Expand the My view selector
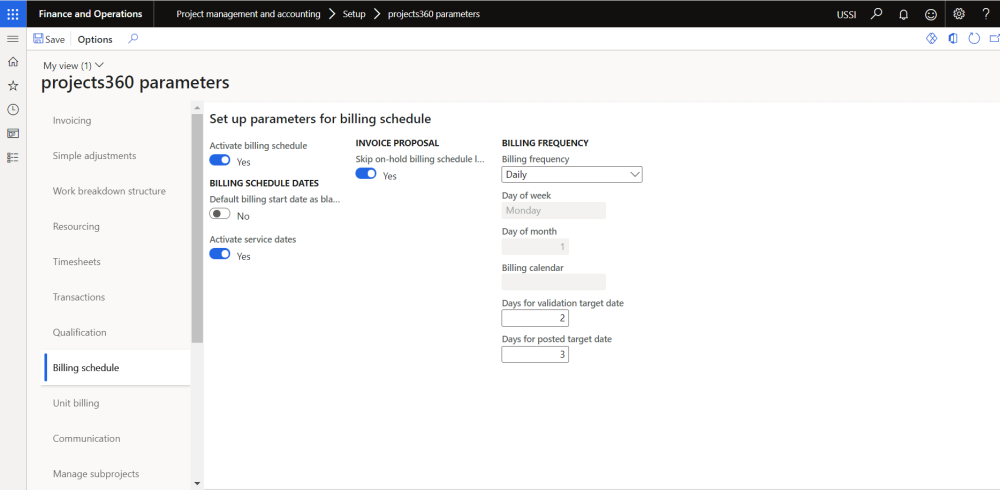This screenshot has width=1000, height=490. [73, 65]
